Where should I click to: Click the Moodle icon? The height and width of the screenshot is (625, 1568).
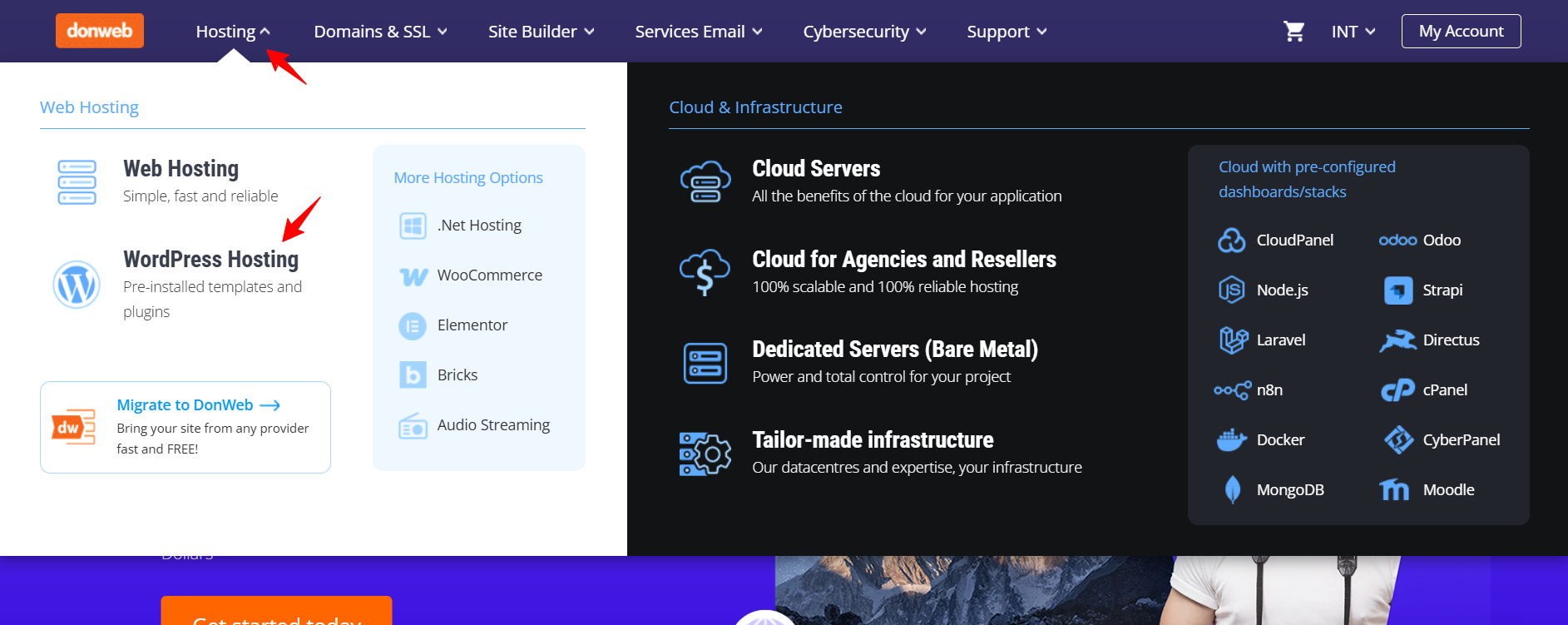1394,490
